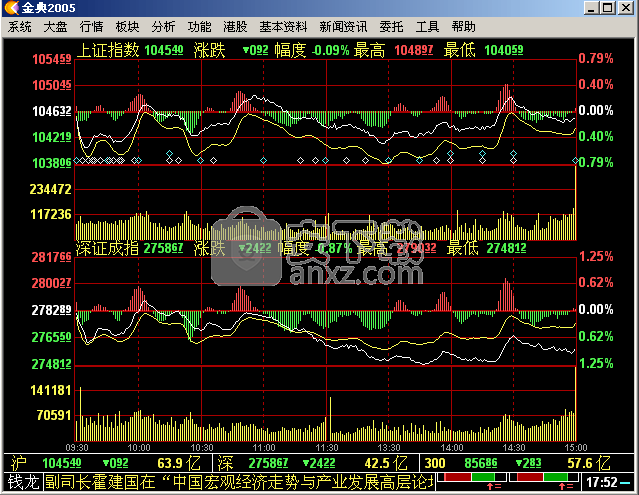The image size is (639, 495).
Task: Click the scrolling news ticker text
Action: click(x=239, y=482)
